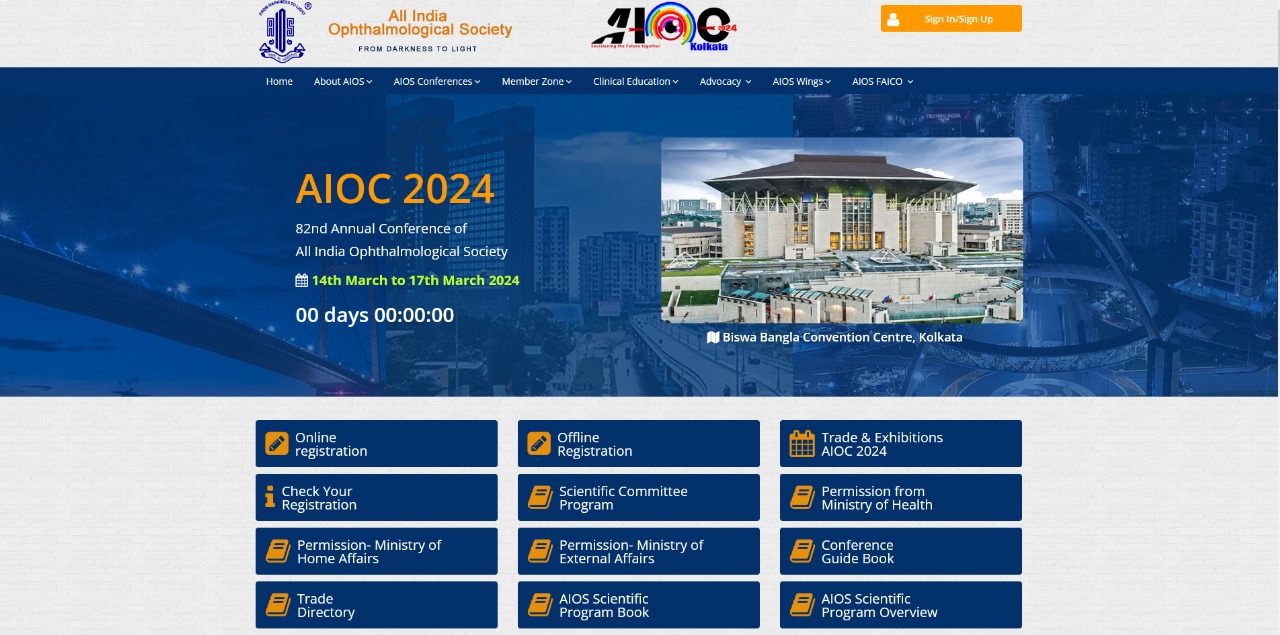The height and width of the screenshot is (635, 1280).
Task: Click the 82nd Annual Conference of text
Action: [381, 228]
